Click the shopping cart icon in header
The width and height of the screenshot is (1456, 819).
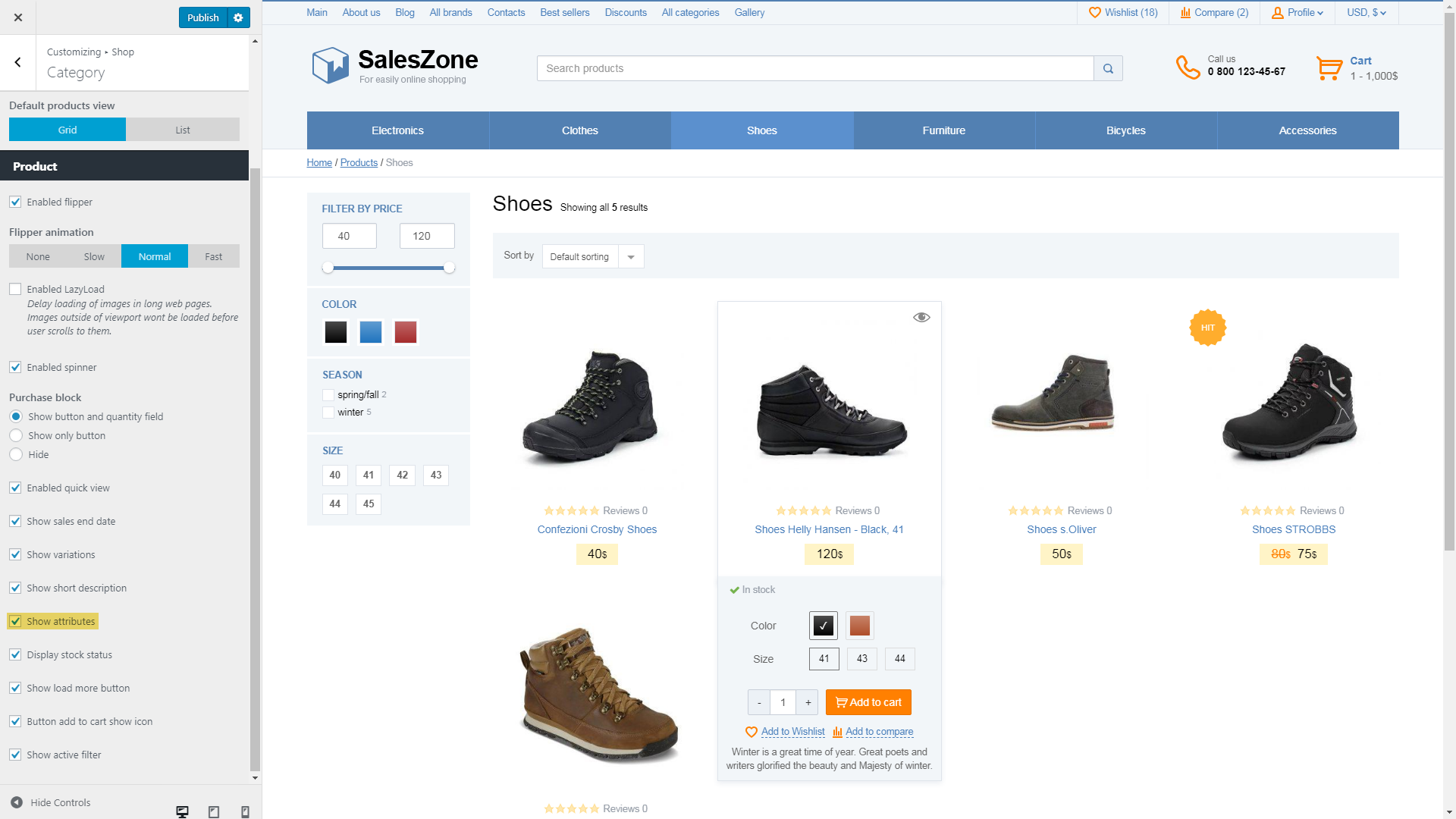[1329, 68]
